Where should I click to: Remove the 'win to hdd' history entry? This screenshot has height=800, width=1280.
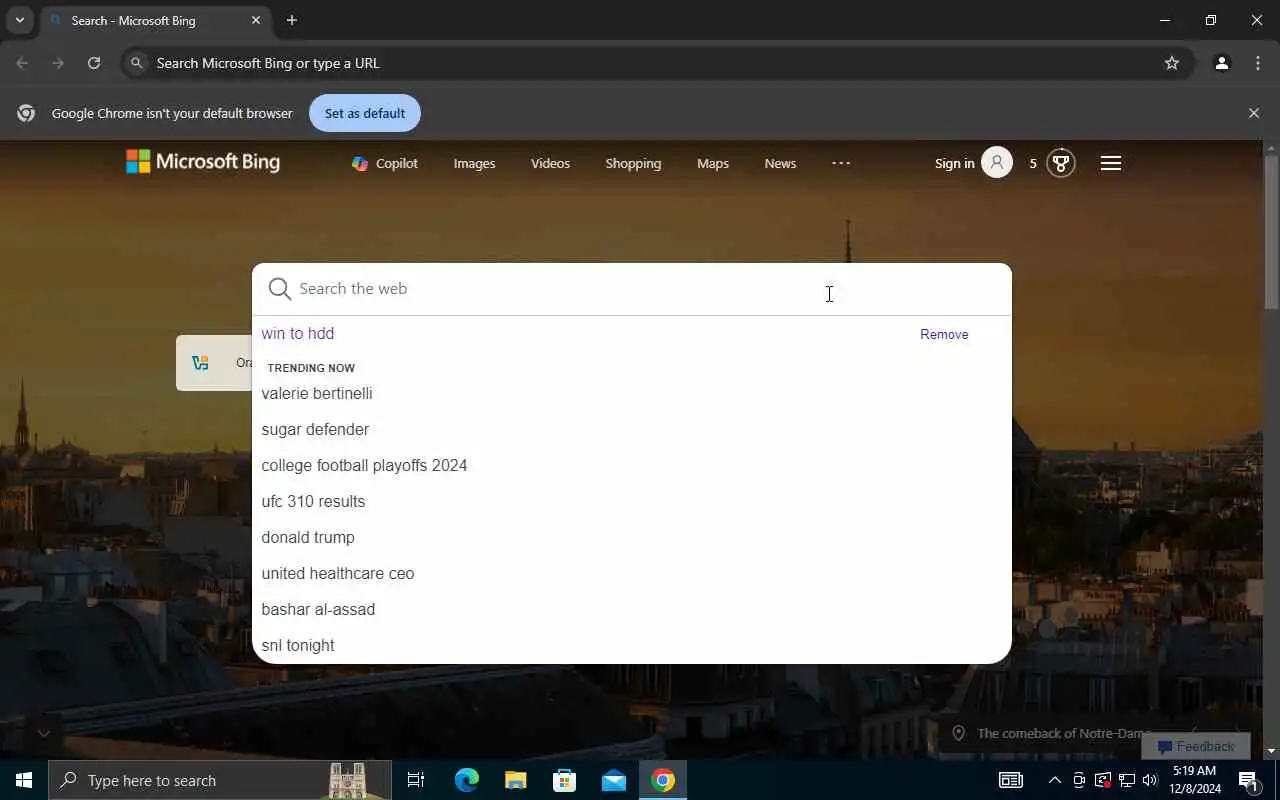pos(944,334)
